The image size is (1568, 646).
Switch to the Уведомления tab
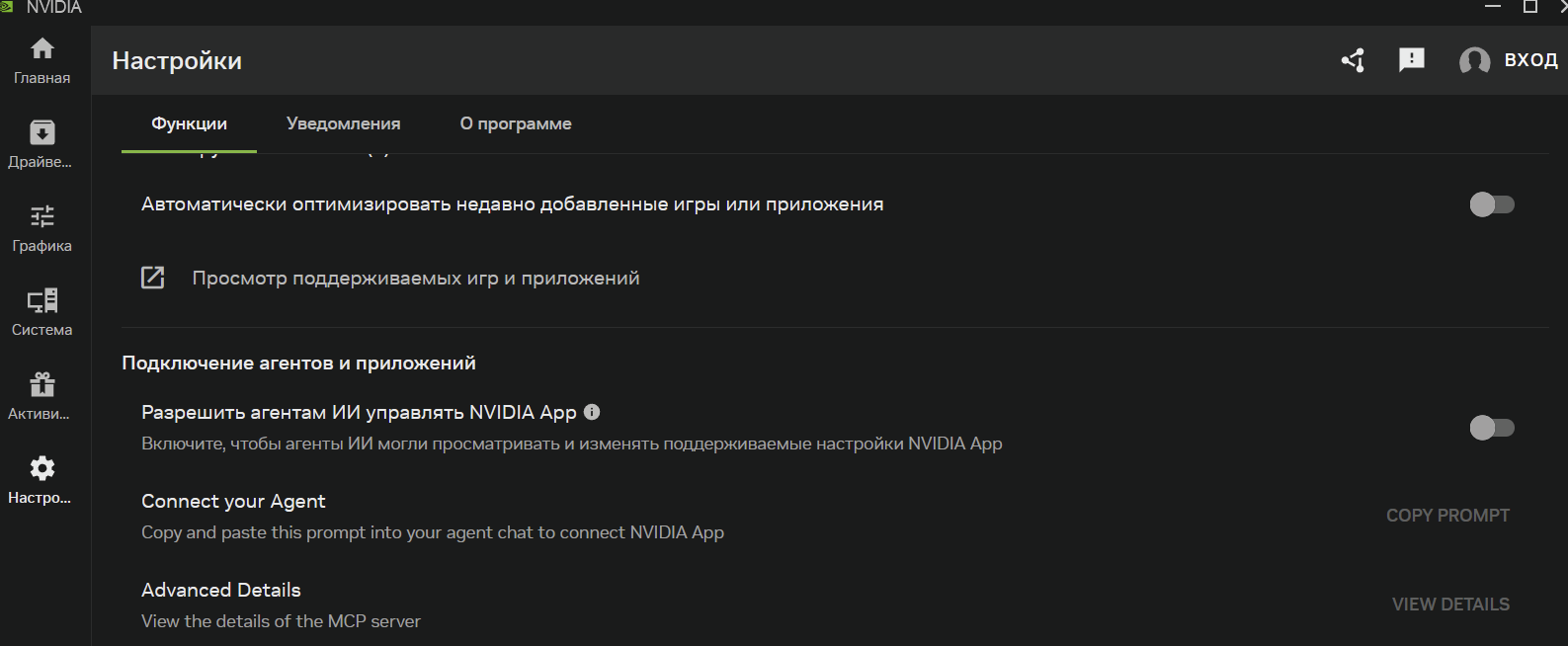pyautogui.click(x=343, y=123)
